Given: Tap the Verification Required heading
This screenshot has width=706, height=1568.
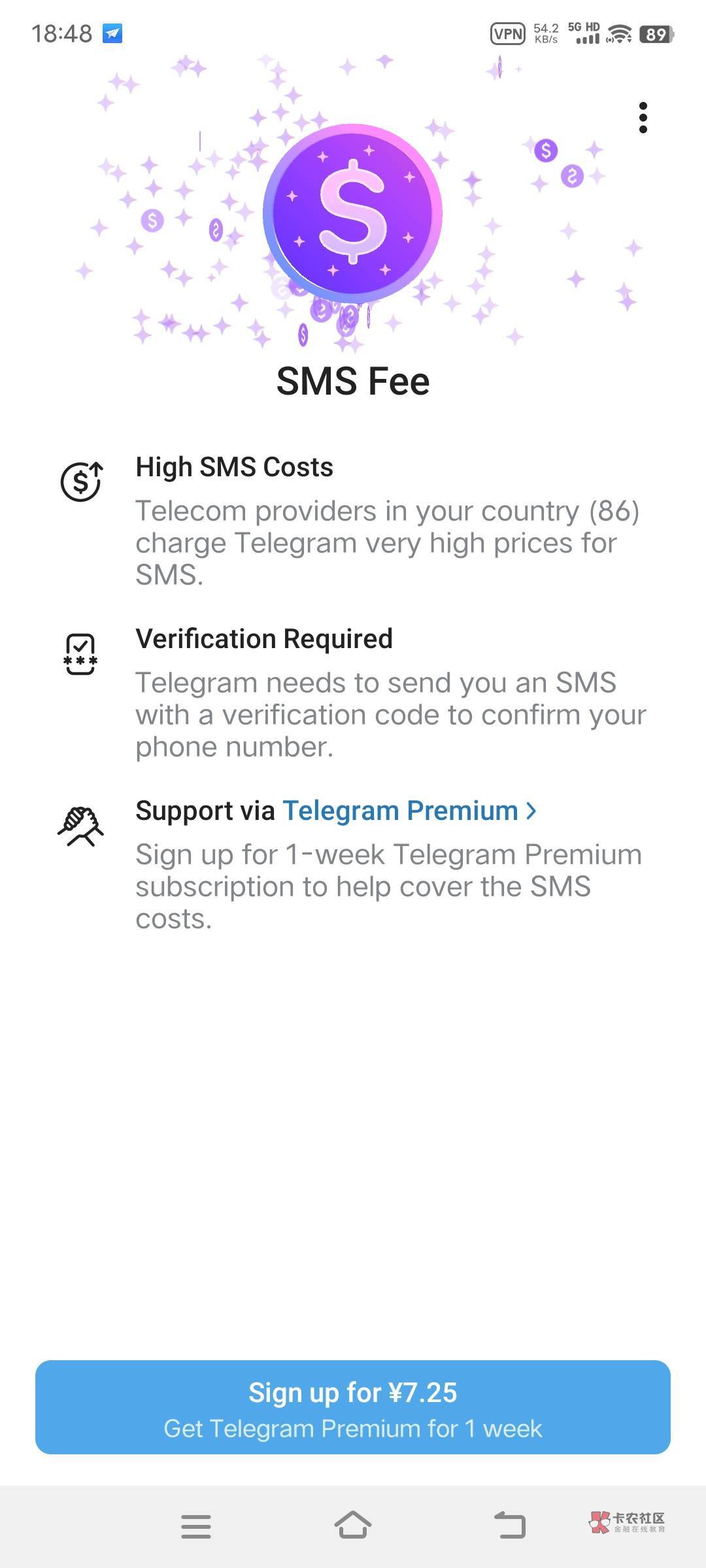Looking at the screenshot, I should point(264,639).
